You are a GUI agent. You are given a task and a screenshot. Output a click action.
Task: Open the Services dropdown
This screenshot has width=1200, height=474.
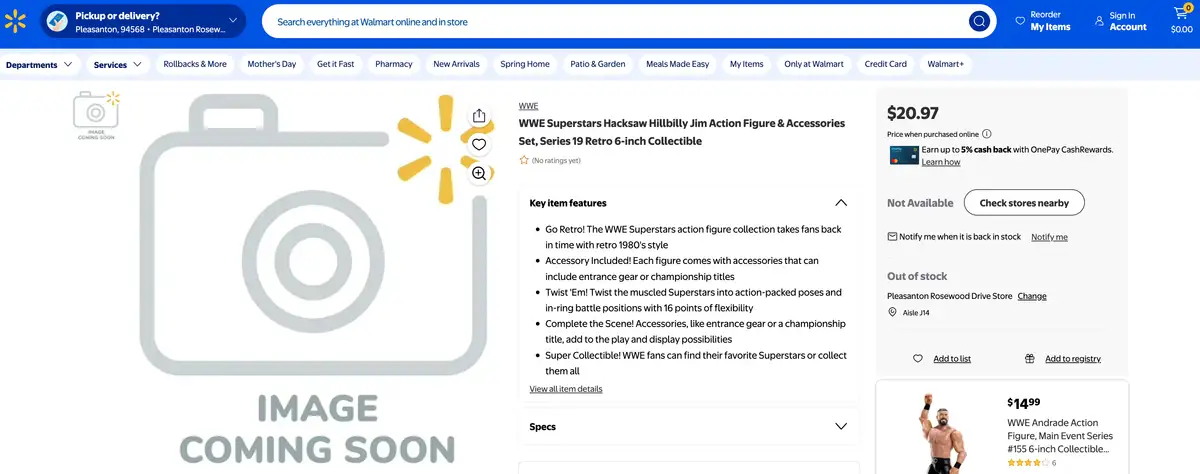(x=119, y=64)
